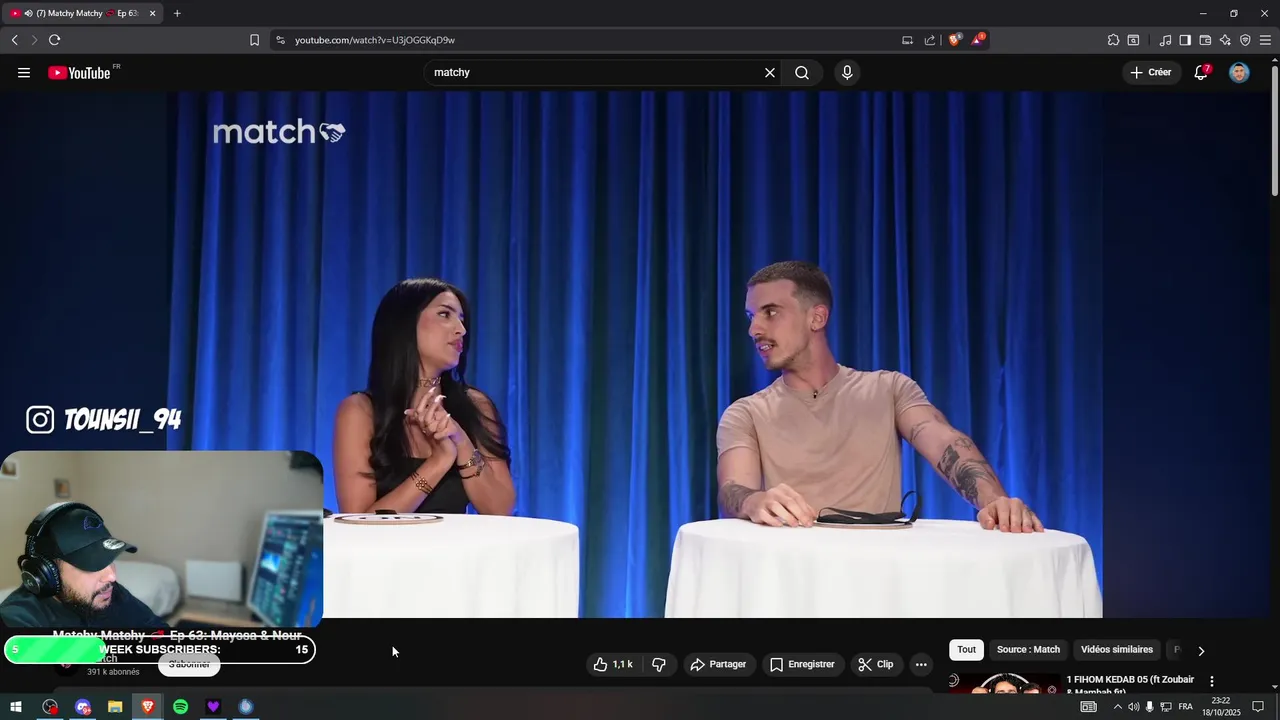Open the volume tray icon

point(1133,707)
